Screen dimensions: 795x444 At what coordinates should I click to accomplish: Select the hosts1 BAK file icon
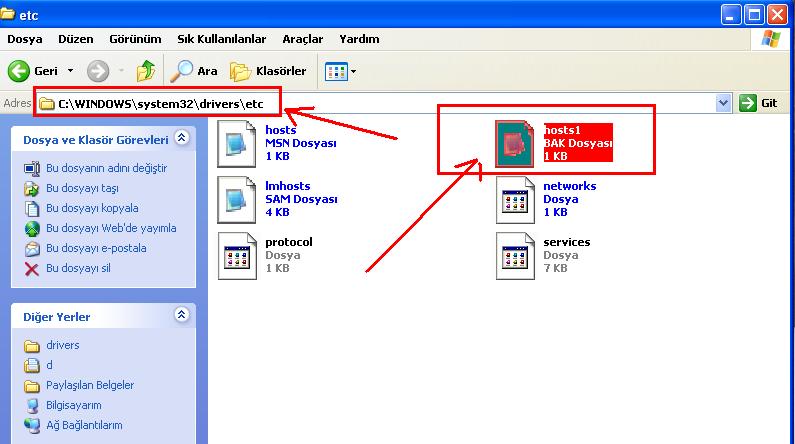coord(515,143)
